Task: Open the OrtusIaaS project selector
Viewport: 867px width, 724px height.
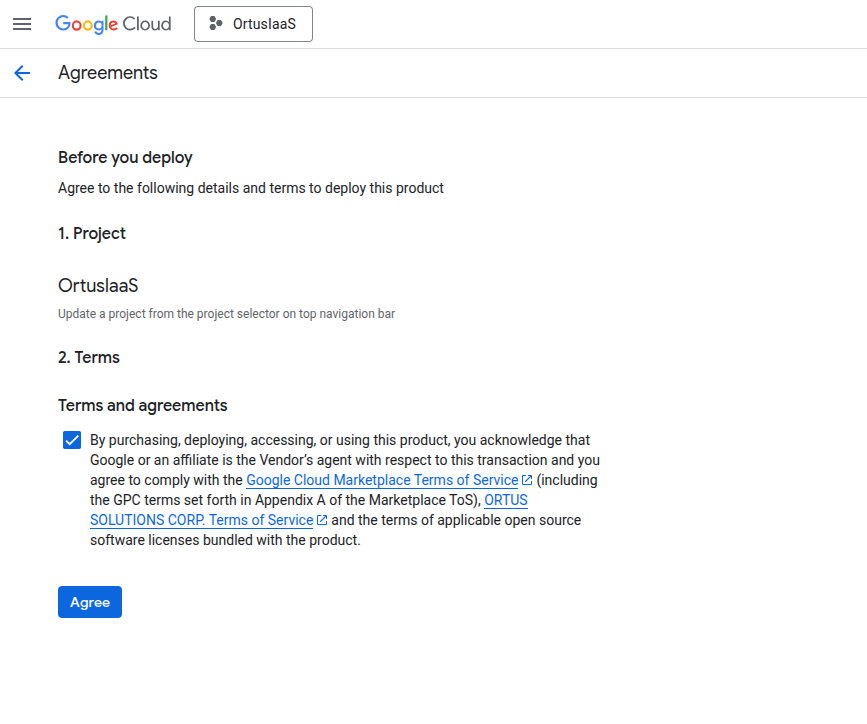Action: pyautogui.click(x=253, y=24)
